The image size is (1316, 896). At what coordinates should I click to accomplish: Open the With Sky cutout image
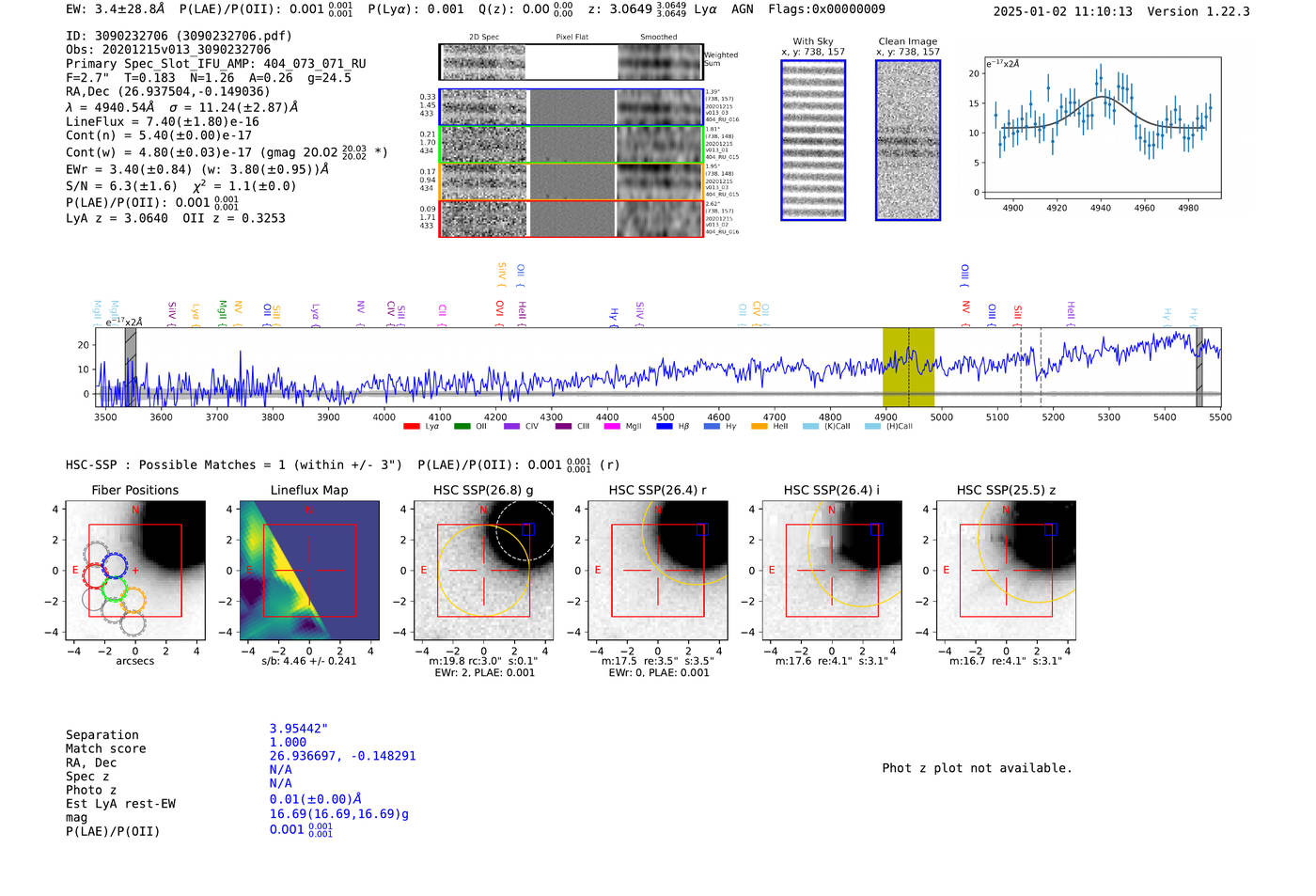813,140
